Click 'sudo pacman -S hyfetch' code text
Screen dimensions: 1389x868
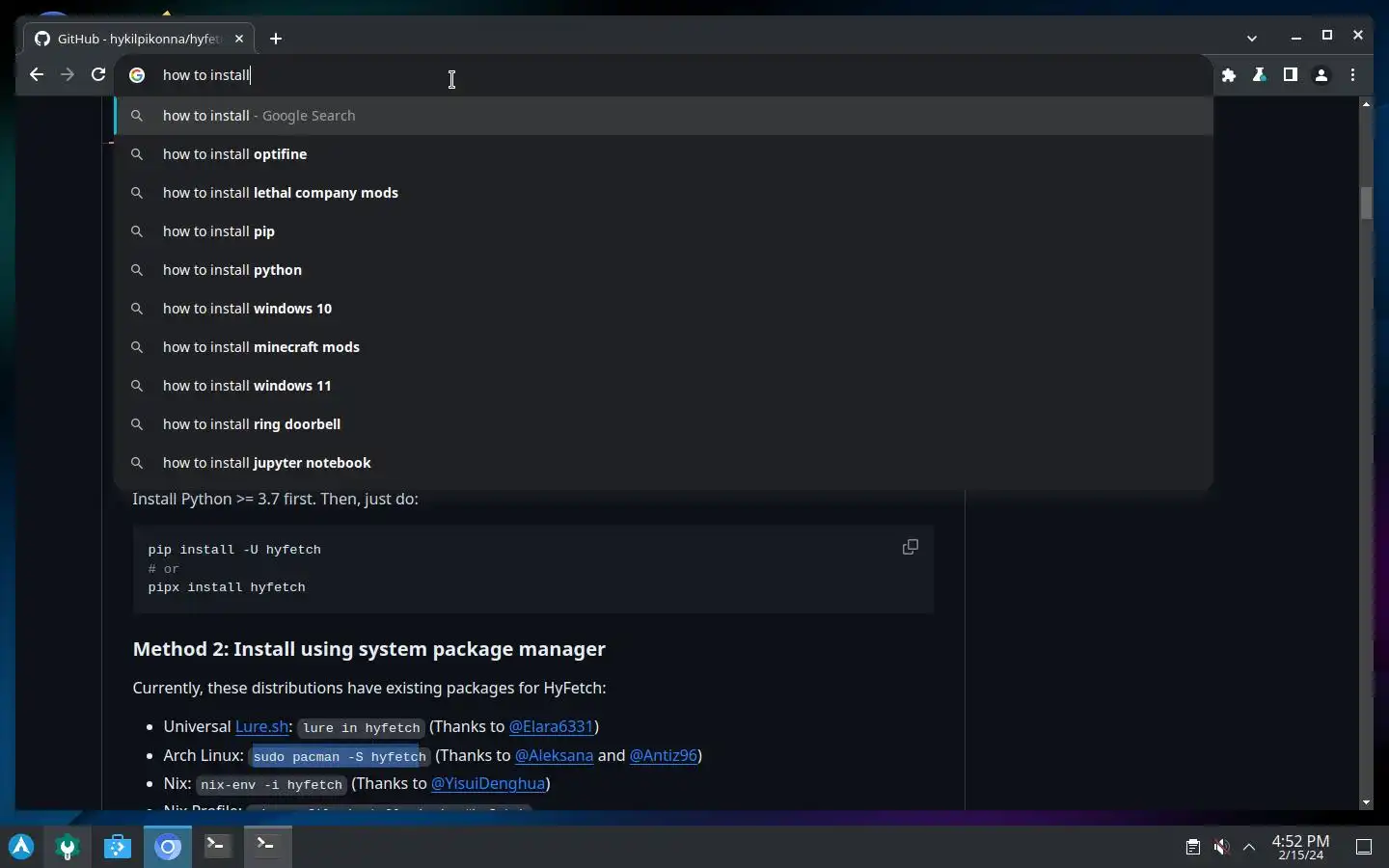340,756
